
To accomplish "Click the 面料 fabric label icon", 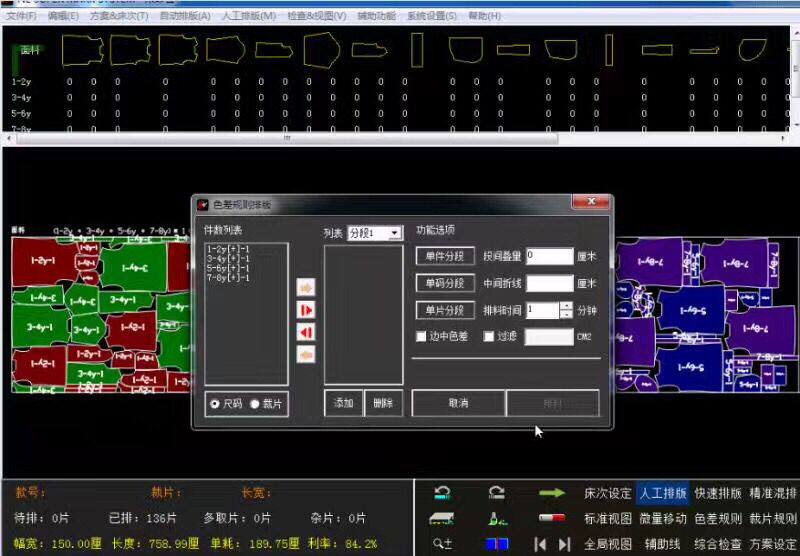I will click(28, 50).
